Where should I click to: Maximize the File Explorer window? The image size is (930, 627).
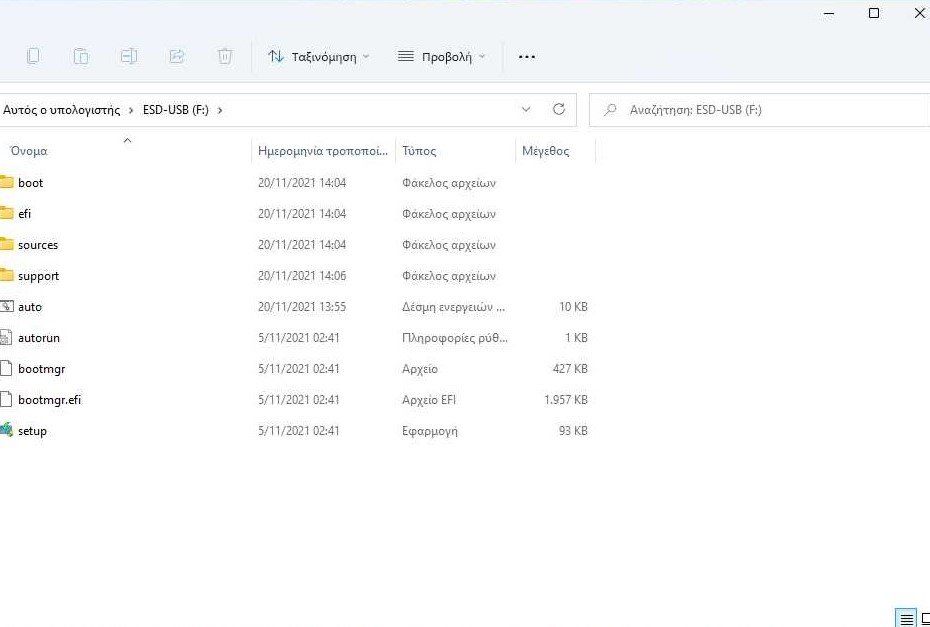coord(874,13)
